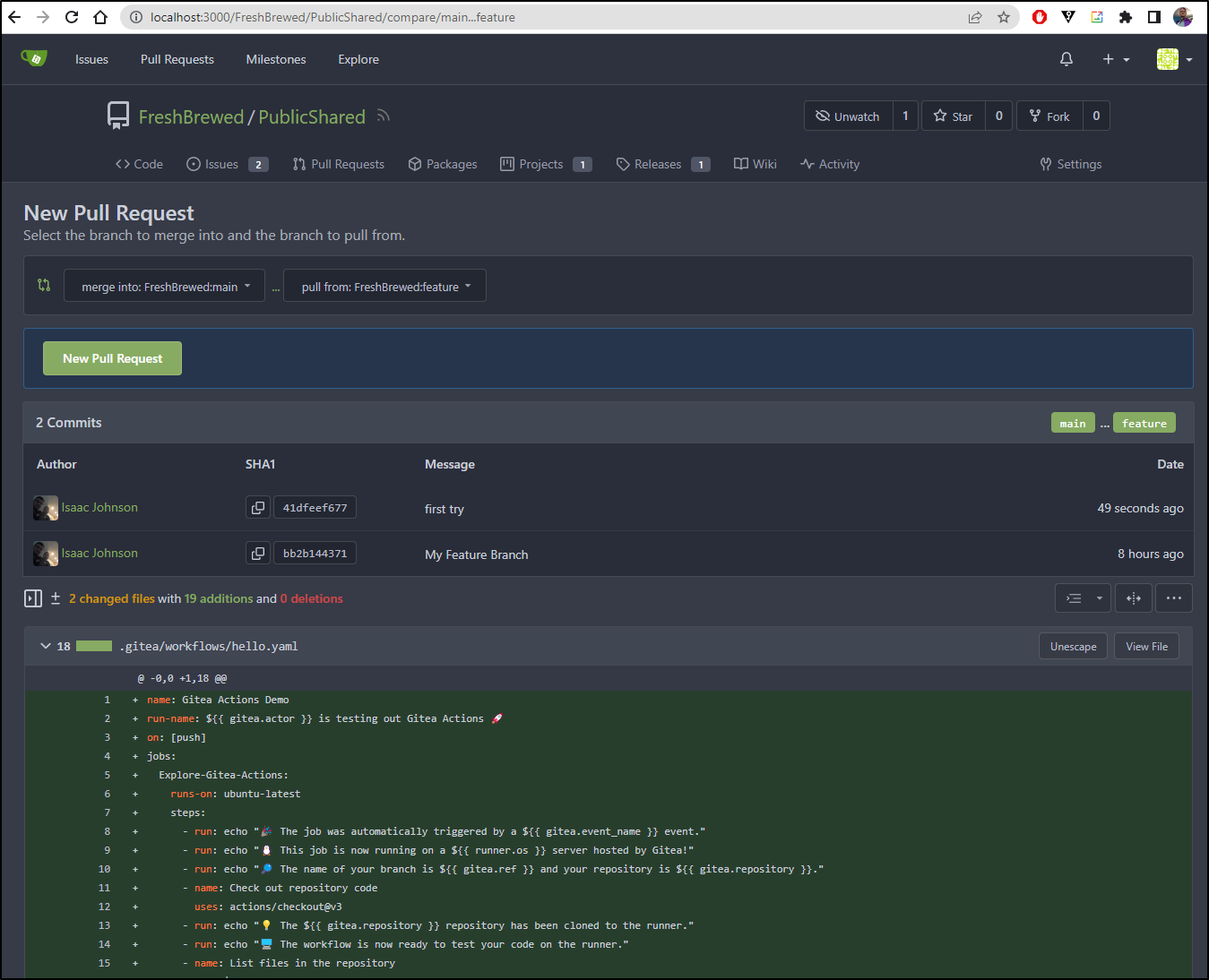Click Issues in the top navbar
The image size is (1209, 980).
coord(91,59)
